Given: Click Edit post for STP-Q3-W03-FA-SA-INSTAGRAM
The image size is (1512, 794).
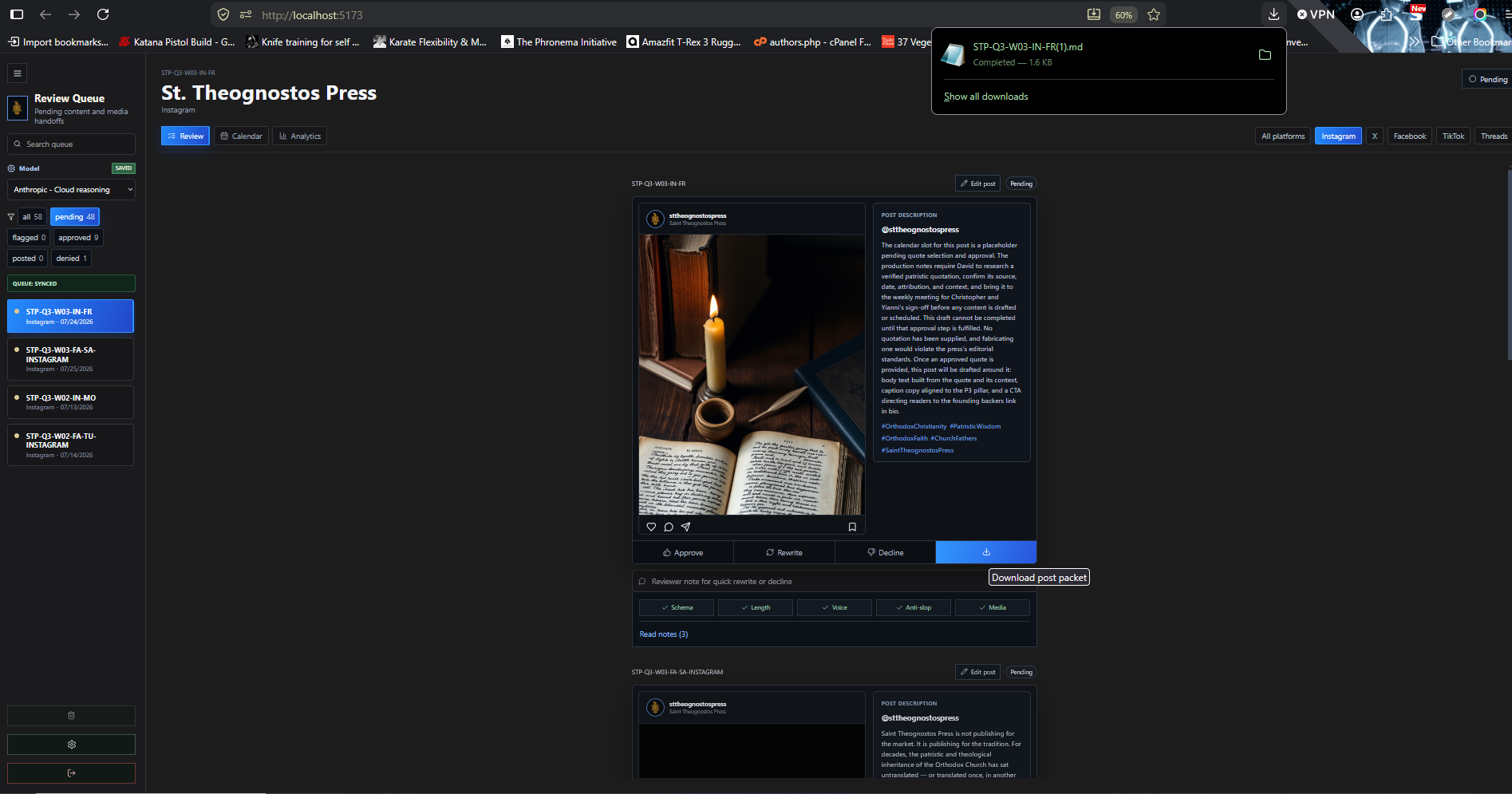Looking at the screenshot, I should (x=977, y=672).
